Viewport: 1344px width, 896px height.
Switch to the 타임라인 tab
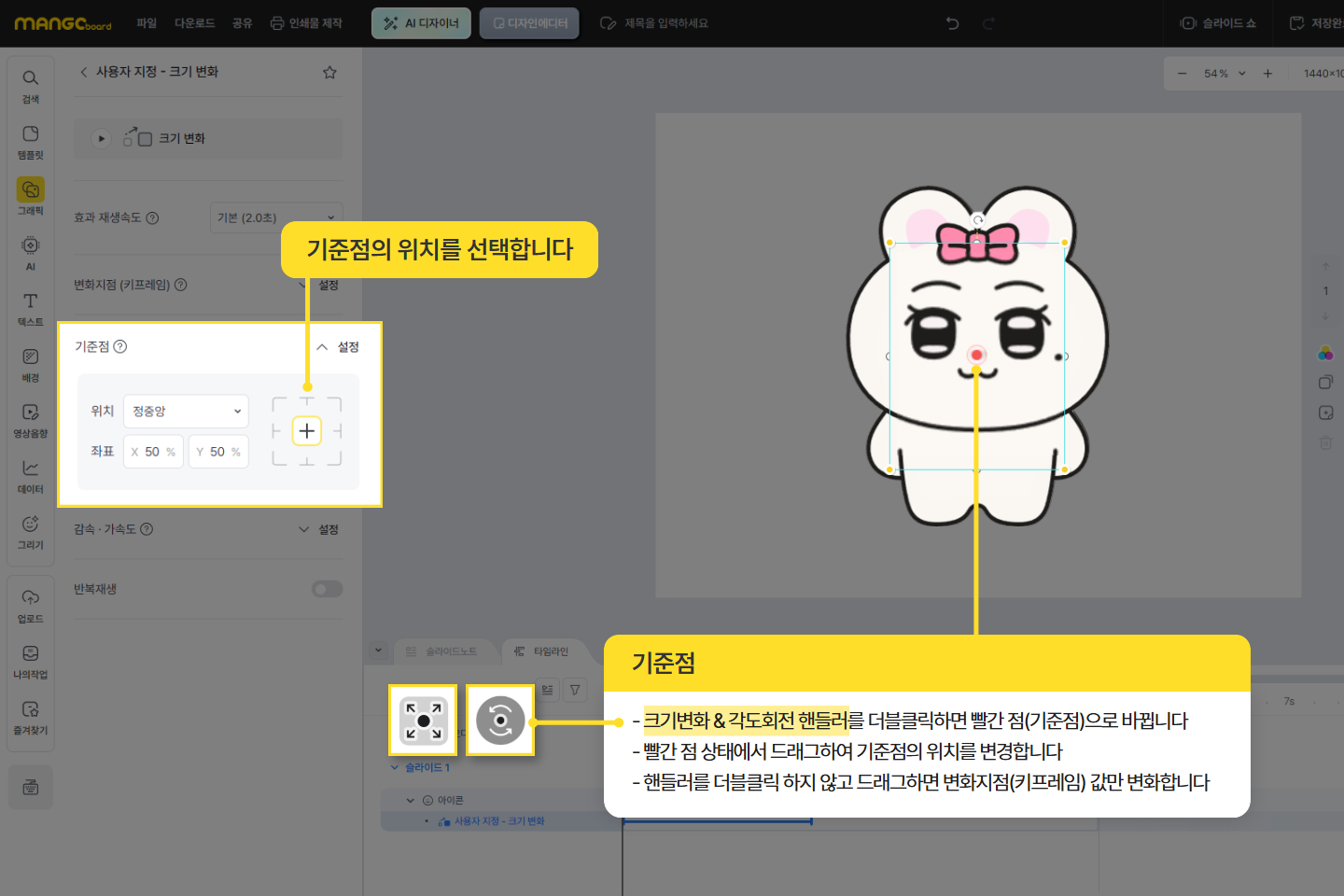pyautogui.click(x=542, y=651)
